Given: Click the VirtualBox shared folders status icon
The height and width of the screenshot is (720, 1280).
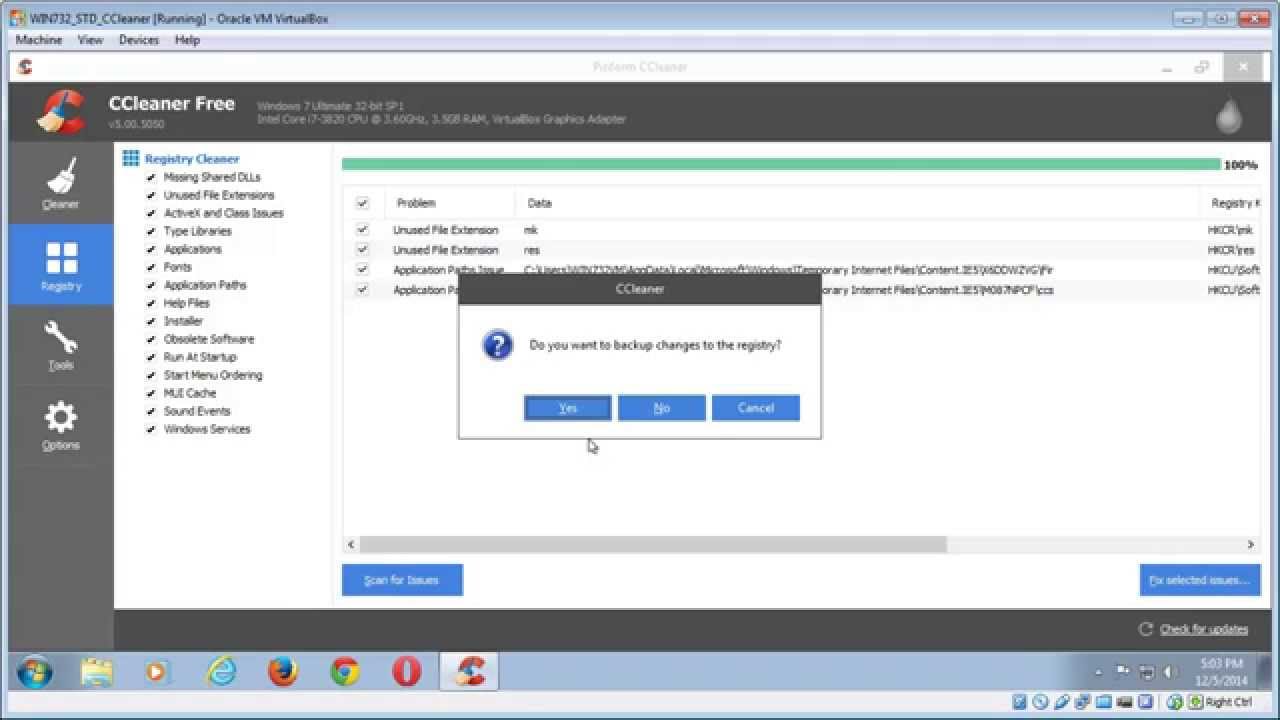Looking at the screenshot, I should 1103,702.
